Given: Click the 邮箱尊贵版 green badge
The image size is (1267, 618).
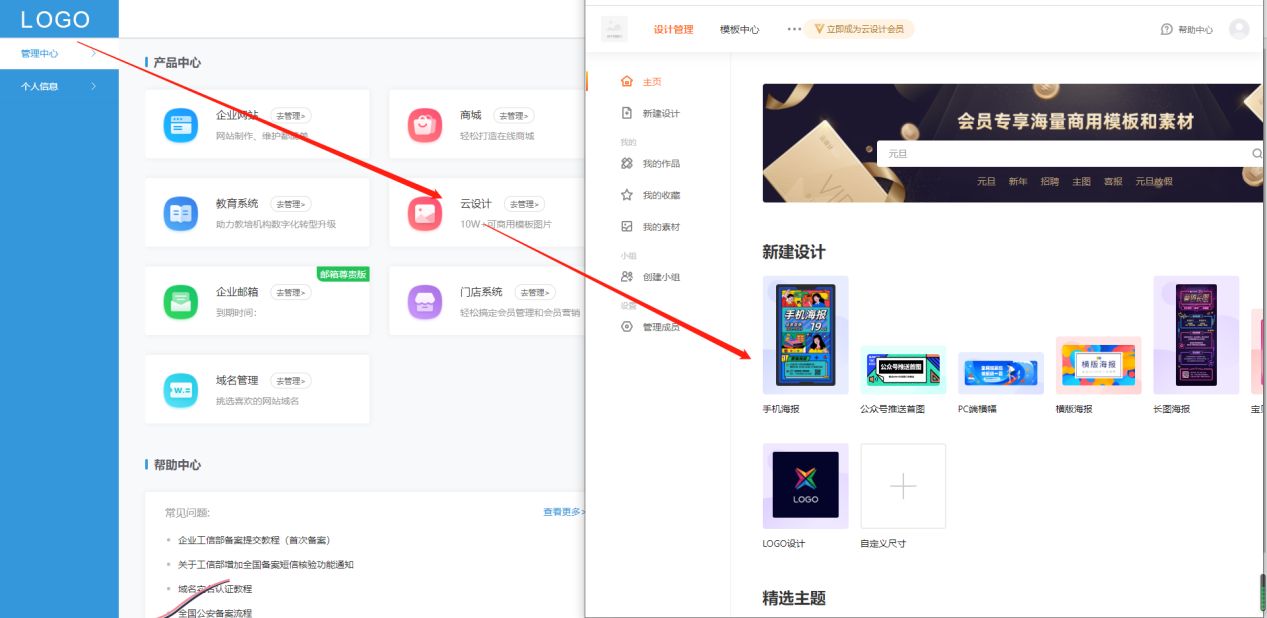Looking at the screenshot, I should tap(343, 274).
